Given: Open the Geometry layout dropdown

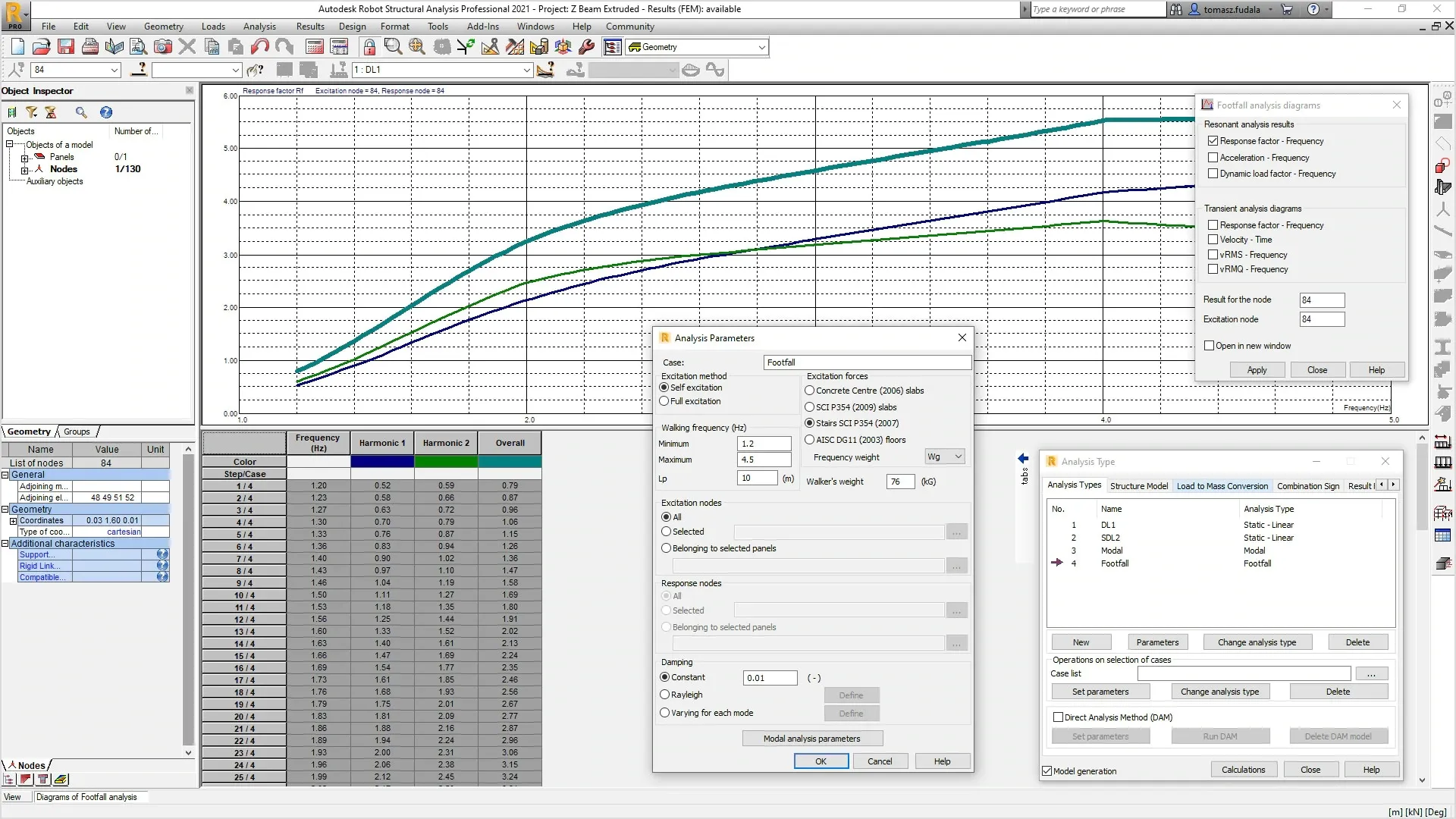Looking at the screenshot, I should [761, 47].
